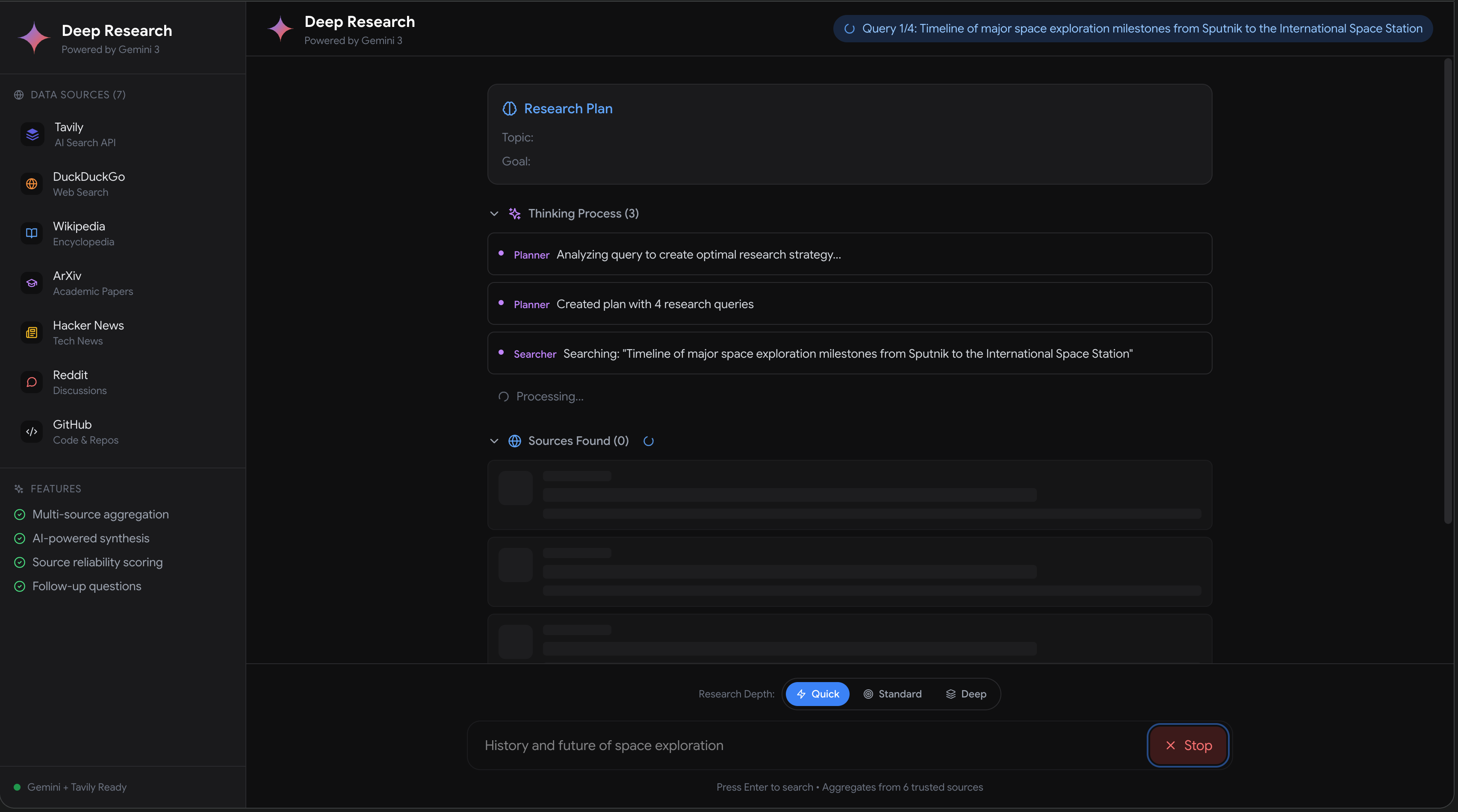Select Deep research depth
Image resolution: width=1458 pixels, height=812 pixels.
pyautogui.click(x=965, y=694)
